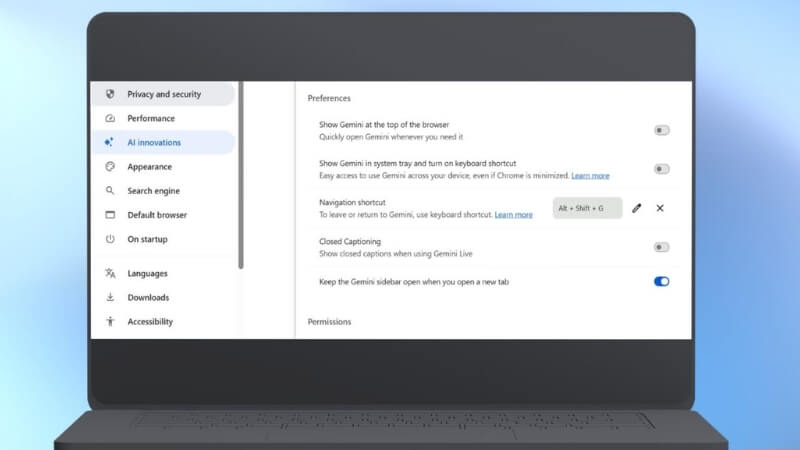Image resolution: width=800 pixels, height=450 pixels.
Task: Open Search engine settings
Action: [x=163, y=190]
